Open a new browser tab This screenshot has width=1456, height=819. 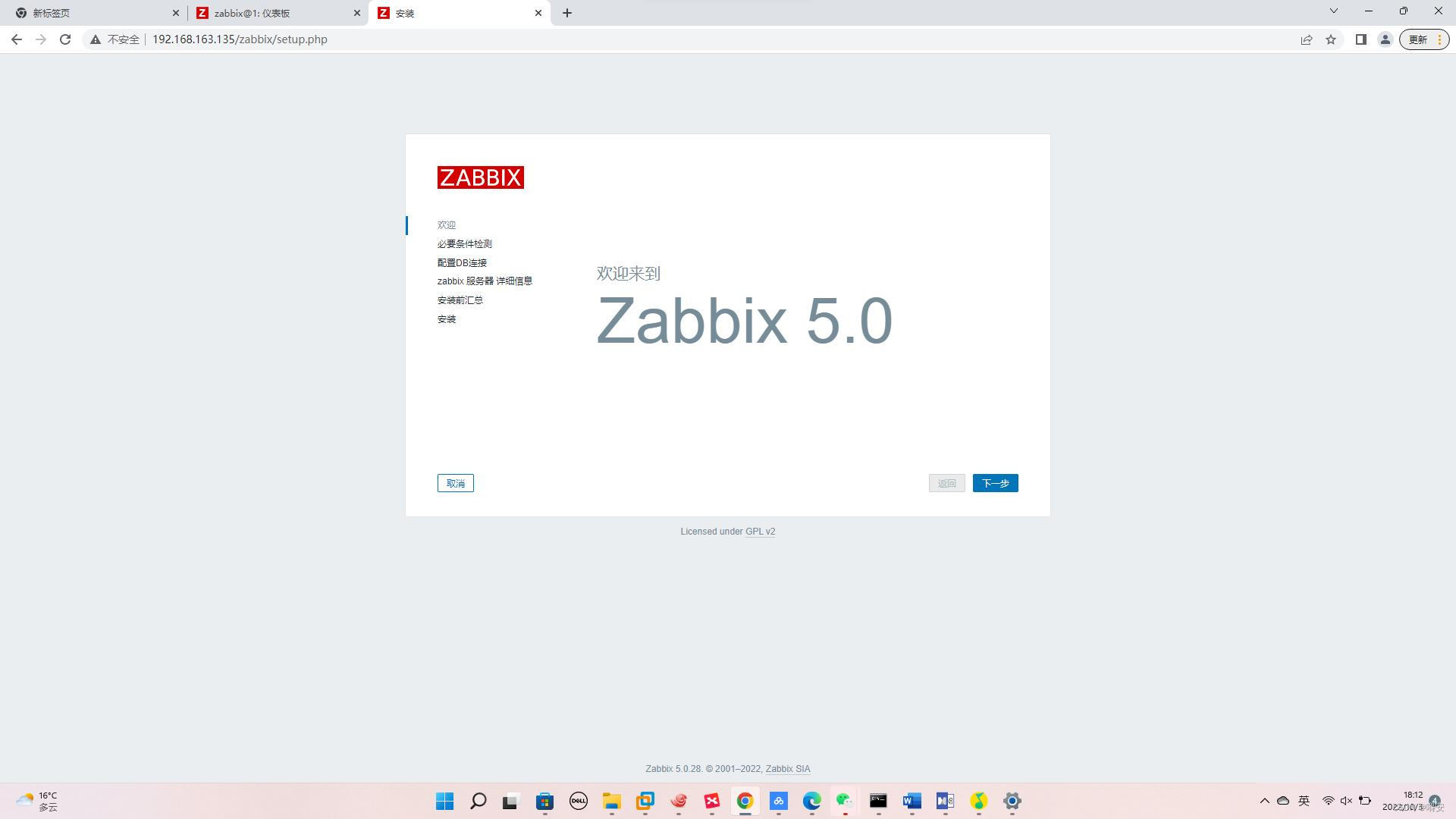567,13
